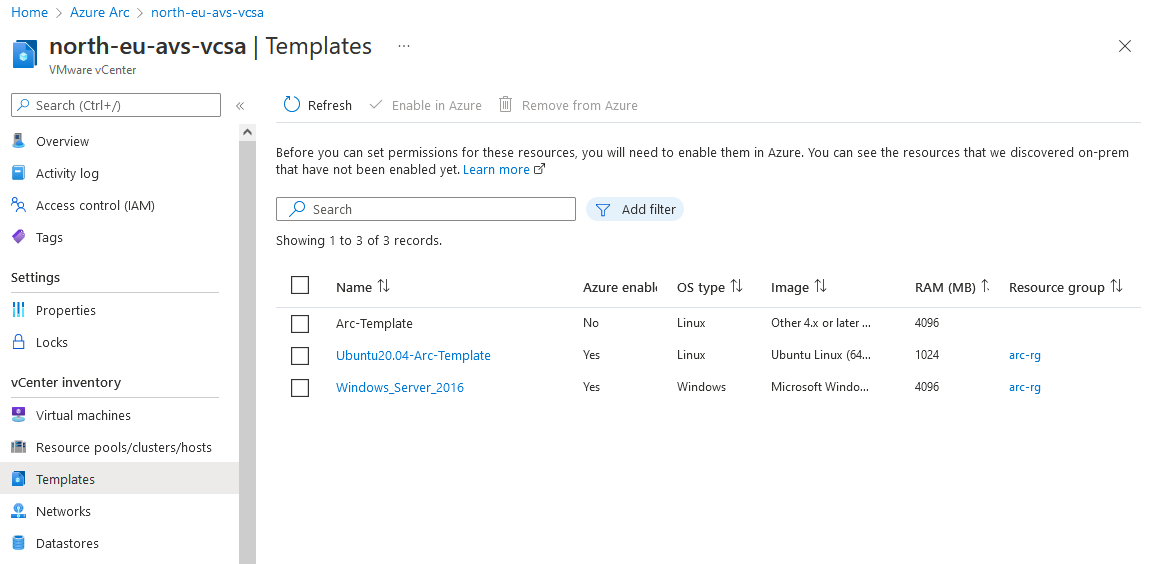Click the Add filter button
Image resolution: width=1153 pixels, height=564 pixels.
(x=635, y=210)
